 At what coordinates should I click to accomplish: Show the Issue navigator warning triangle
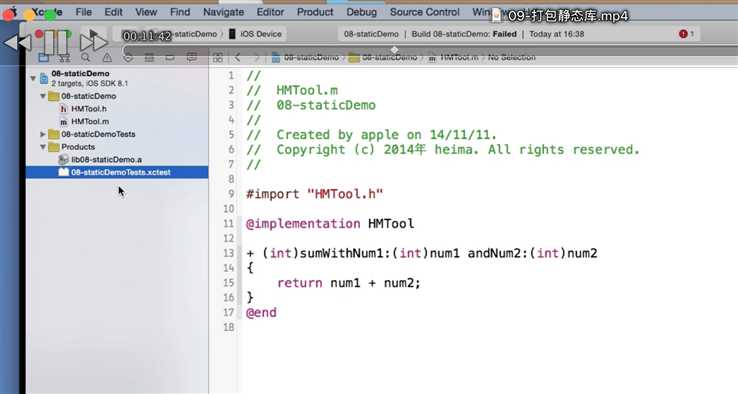pyautogui.click(x=107, y=57)
